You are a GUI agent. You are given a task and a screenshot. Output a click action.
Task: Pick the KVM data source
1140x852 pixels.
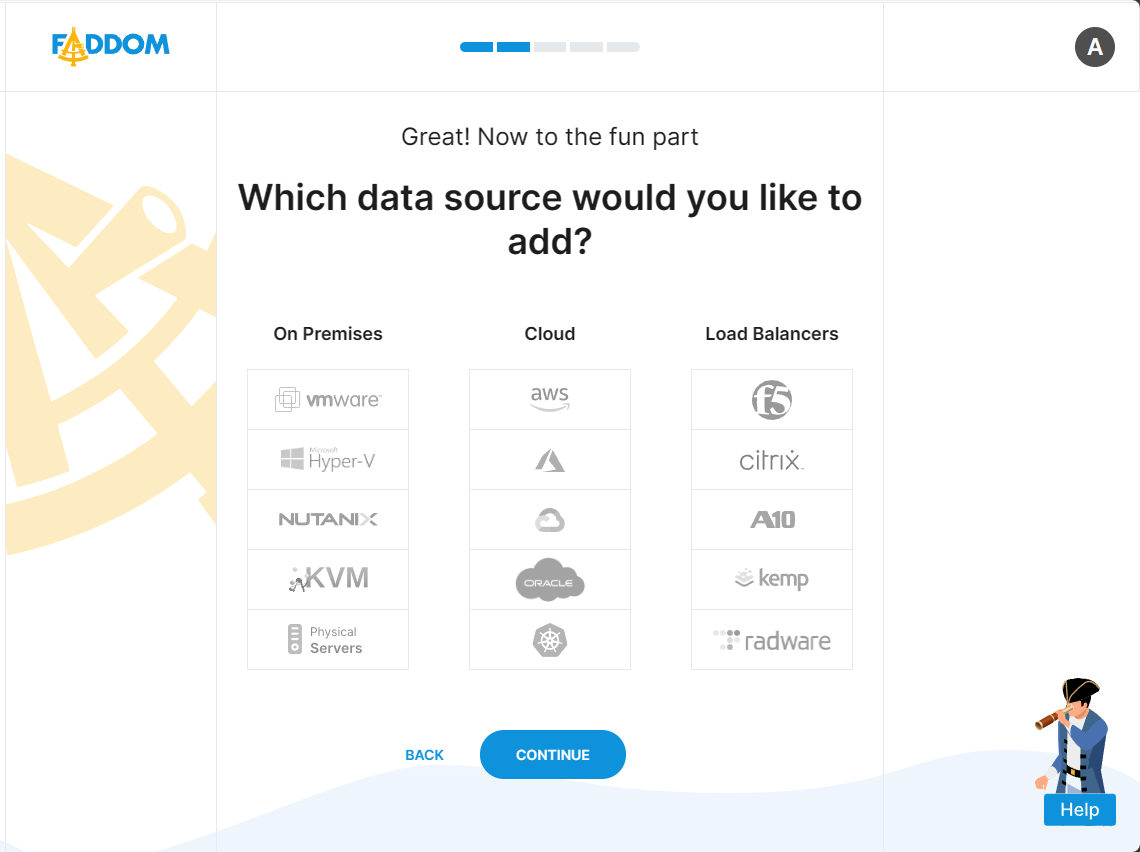pos(328,580)
